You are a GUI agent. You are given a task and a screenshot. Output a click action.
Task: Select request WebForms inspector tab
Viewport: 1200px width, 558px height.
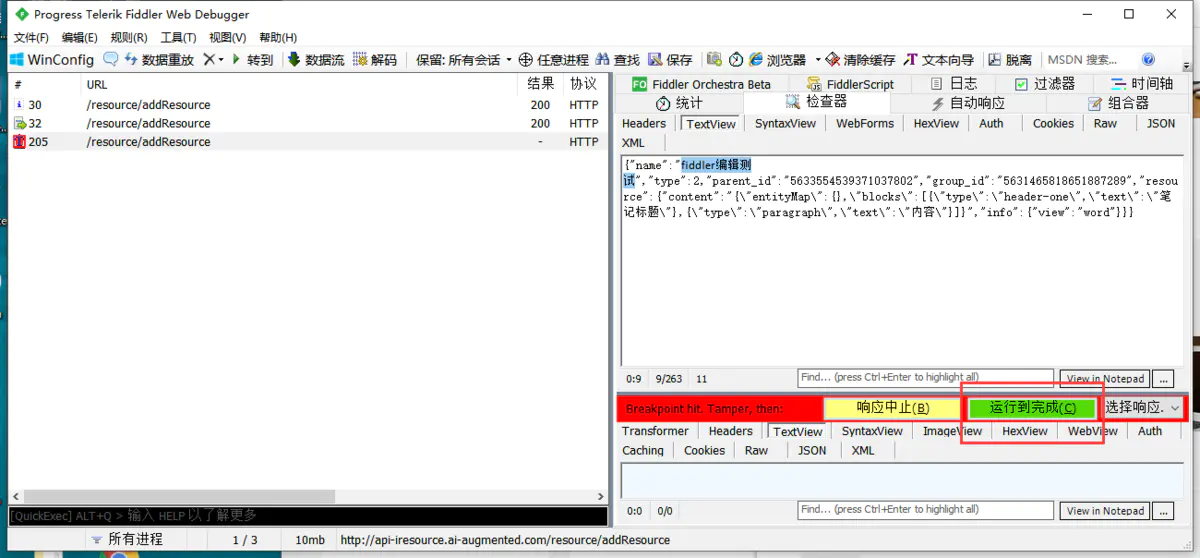865,123
